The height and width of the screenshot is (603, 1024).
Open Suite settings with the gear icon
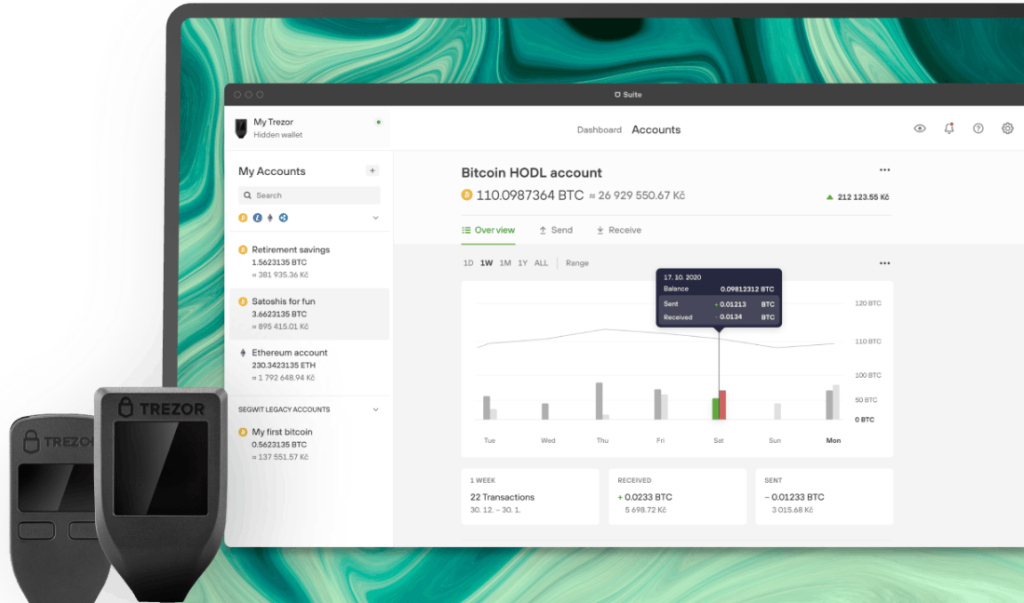[x=1007, y=129]
